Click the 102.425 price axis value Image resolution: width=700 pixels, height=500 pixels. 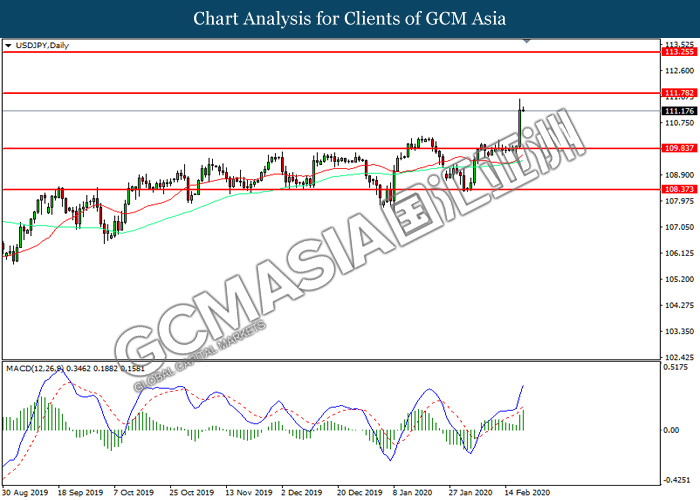pyautogui.click(x=679, y=358)
